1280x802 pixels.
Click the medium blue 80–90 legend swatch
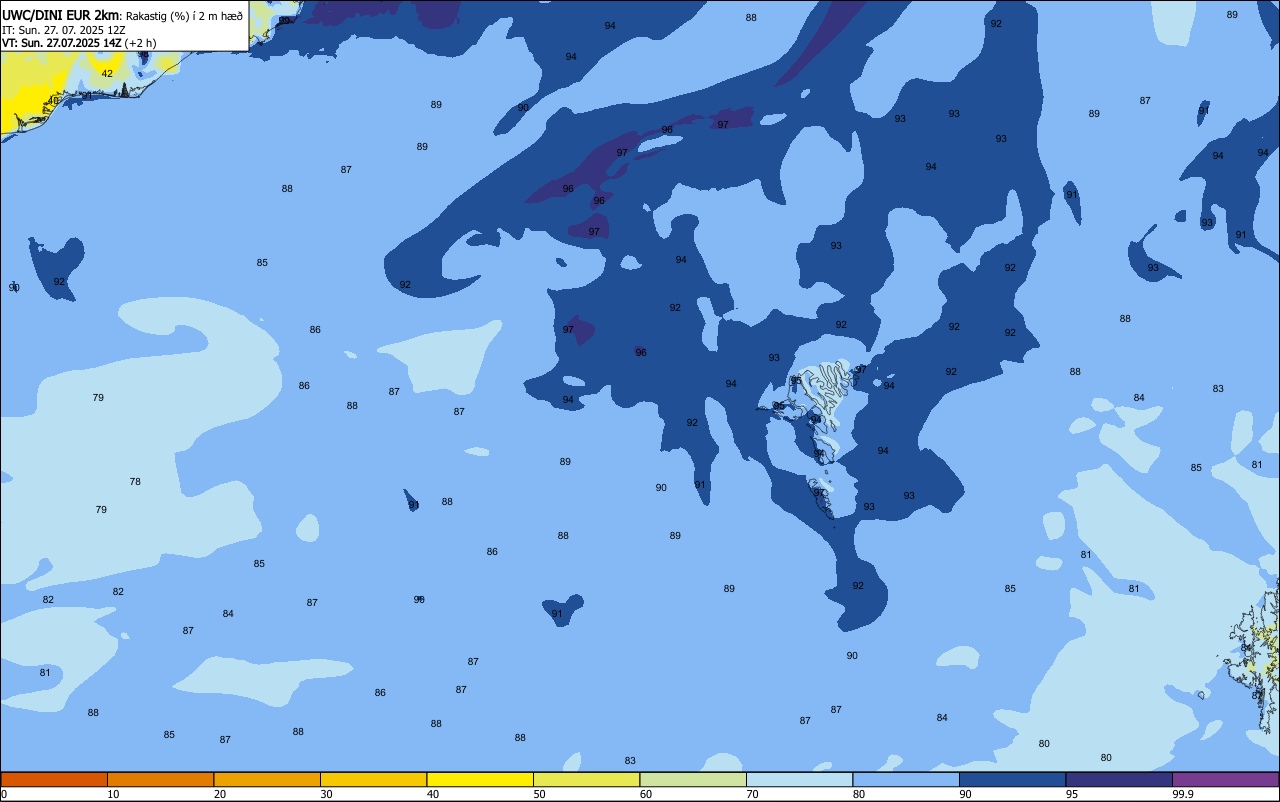click(x=906, y=779)
